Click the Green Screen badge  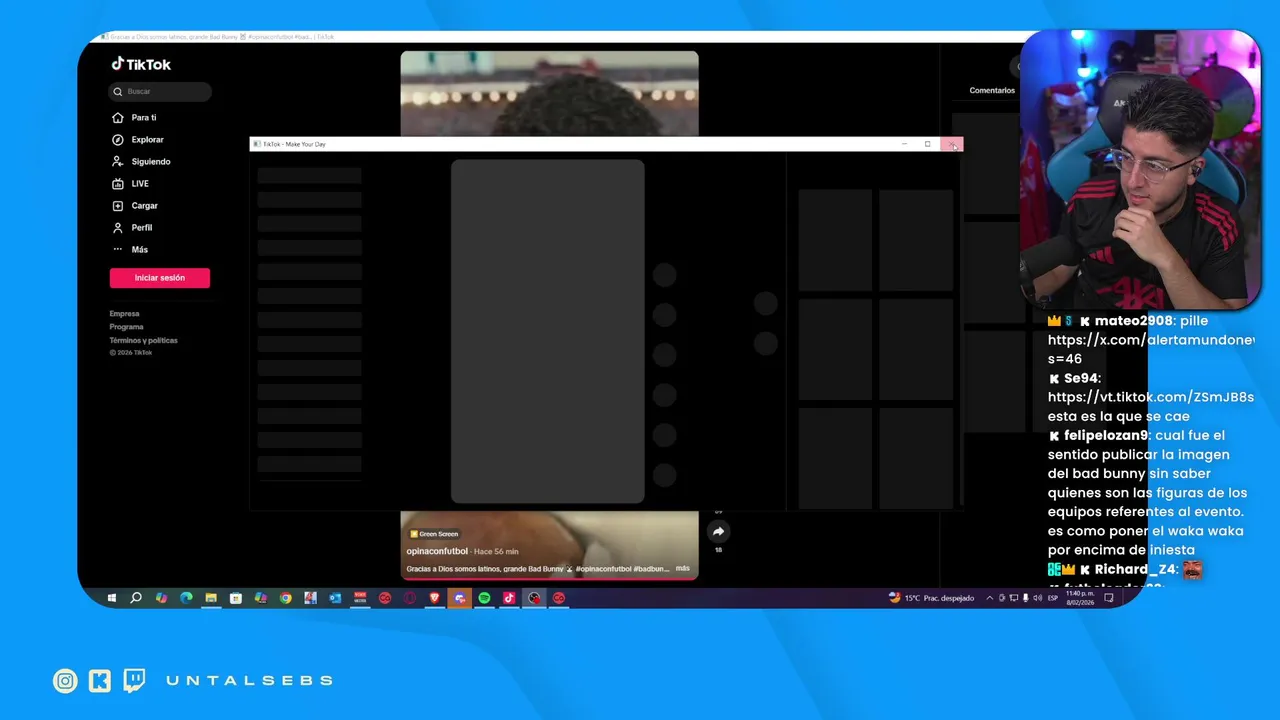(434, 534)
